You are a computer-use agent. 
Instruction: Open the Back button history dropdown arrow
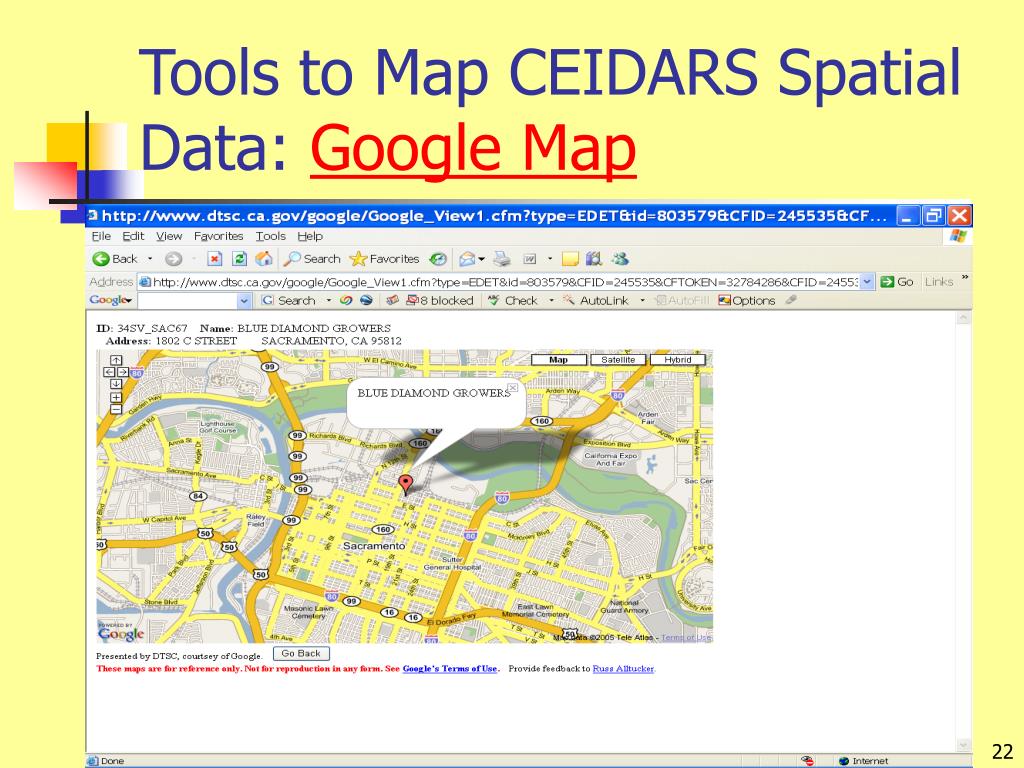pyautogui.click(x=150, y=259)
